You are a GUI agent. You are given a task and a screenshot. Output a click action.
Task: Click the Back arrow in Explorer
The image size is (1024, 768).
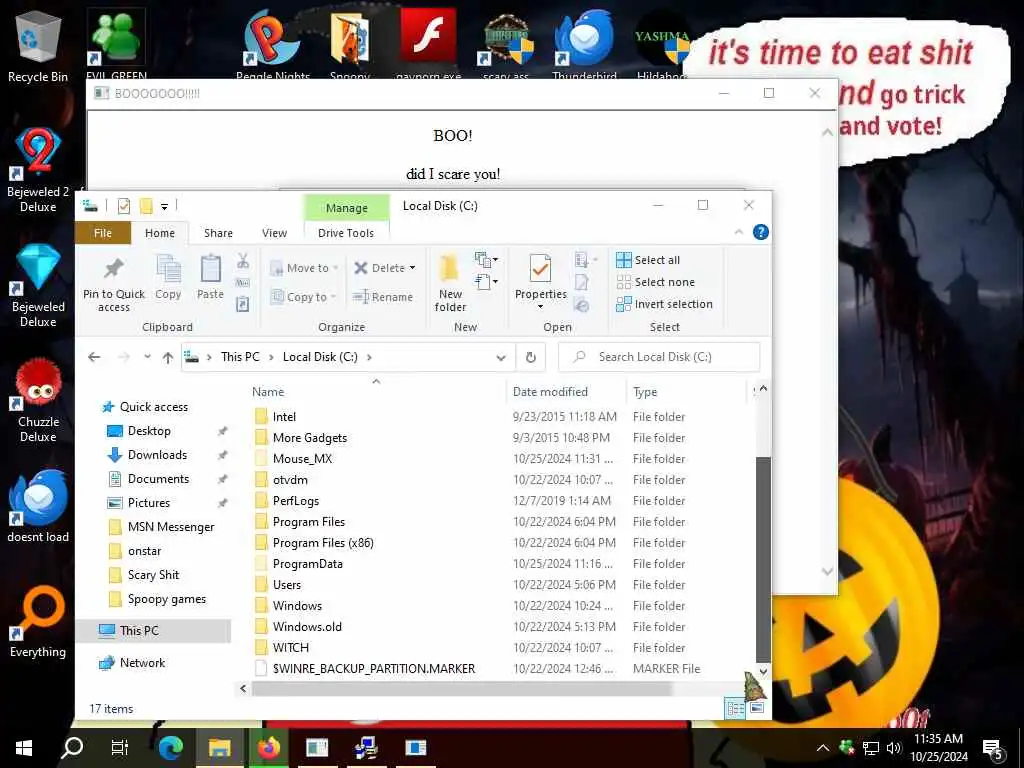pos(94,357)
